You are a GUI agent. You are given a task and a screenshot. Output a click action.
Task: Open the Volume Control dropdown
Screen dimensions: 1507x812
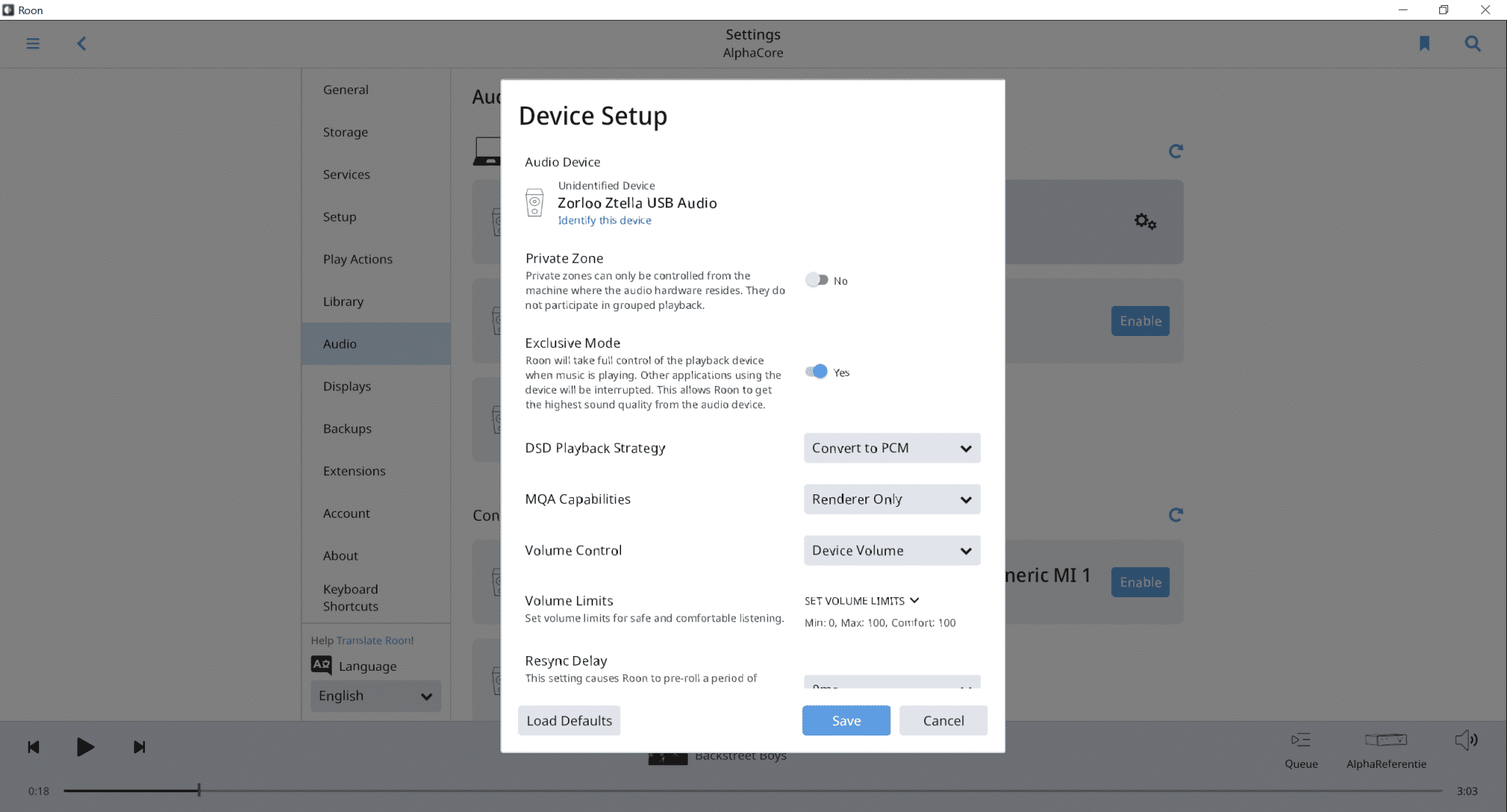892,551
